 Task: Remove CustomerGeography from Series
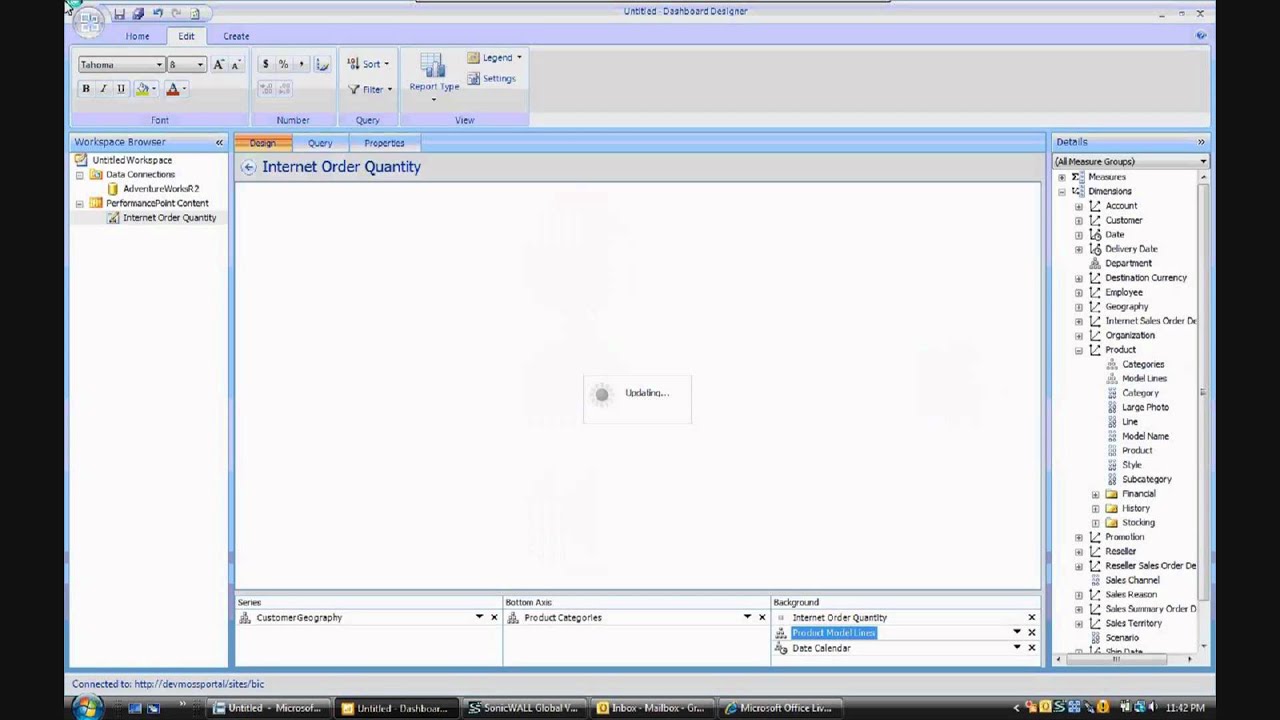pyautogui.click(x=494, y=618)
